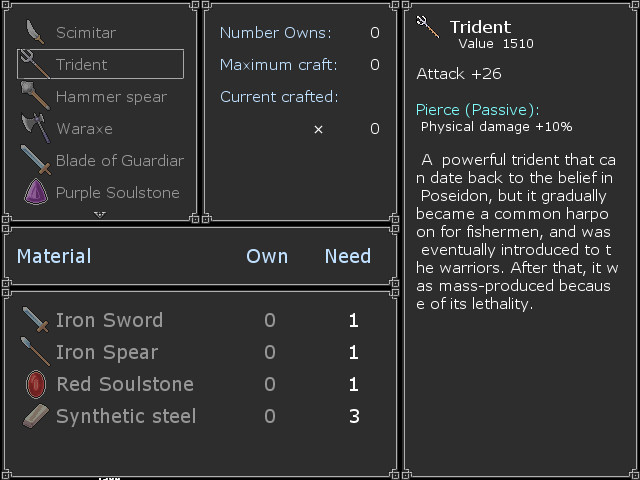Choose Hammer spear in the recipe list
Viewport: 640px width, 480px height.
point(111,96)
